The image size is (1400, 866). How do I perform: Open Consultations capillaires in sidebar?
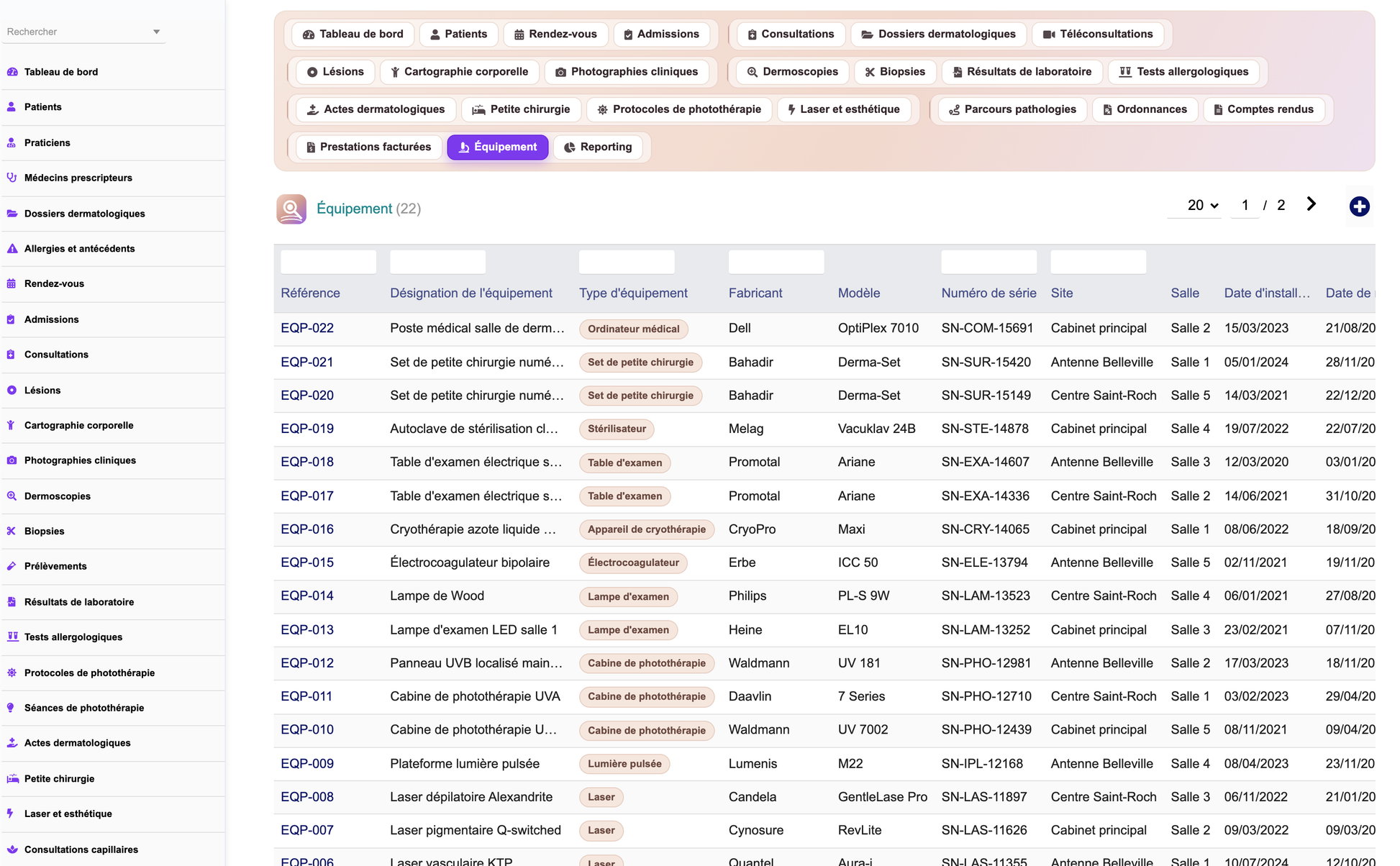pyautogui.click(x=81, y=849)
